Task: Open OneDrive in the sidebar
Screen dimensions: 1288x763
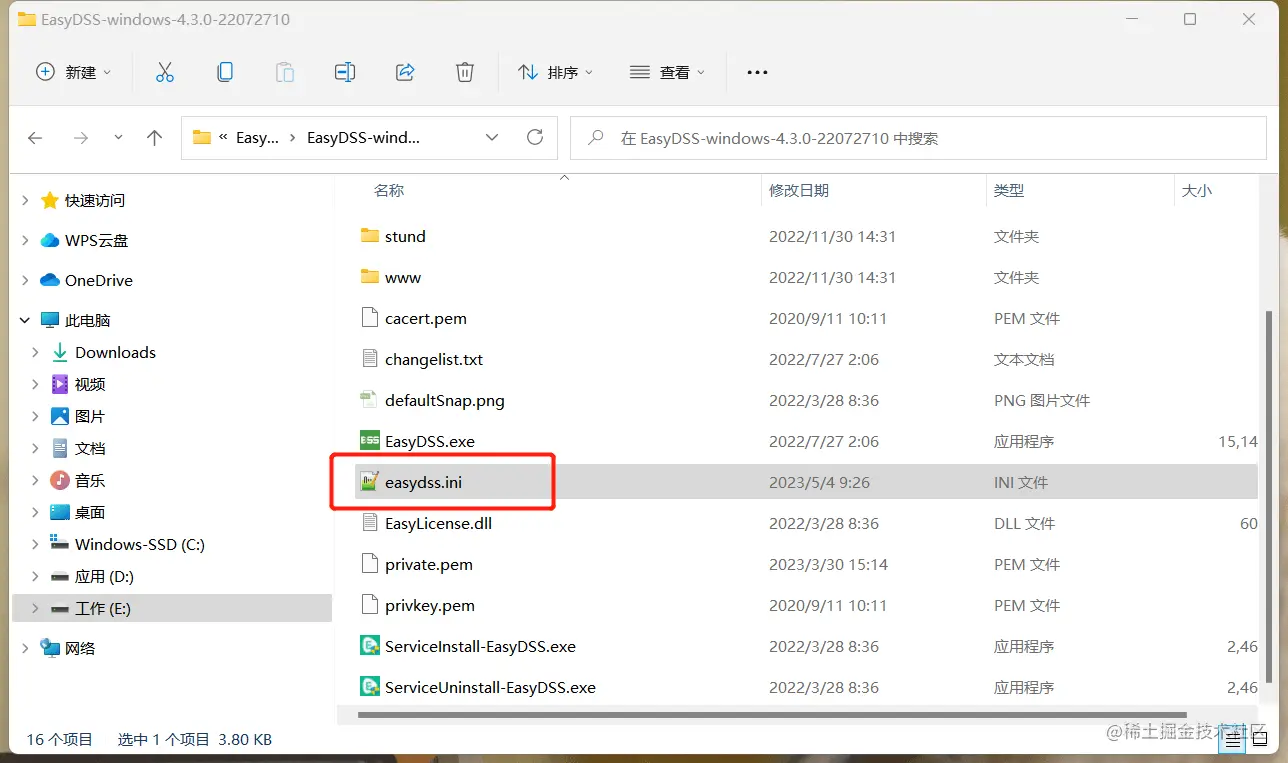Action: click(98, 280)
